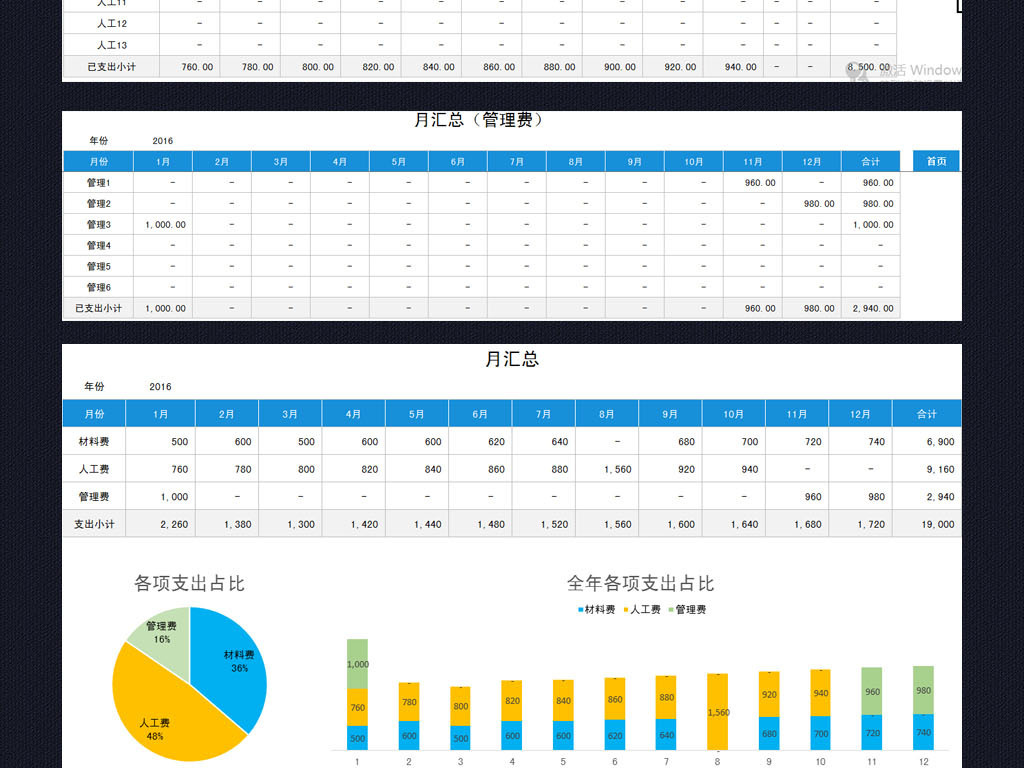Click the 人工13 row label
This screenshot has width=1024, height=768.
tap(112, 45)
